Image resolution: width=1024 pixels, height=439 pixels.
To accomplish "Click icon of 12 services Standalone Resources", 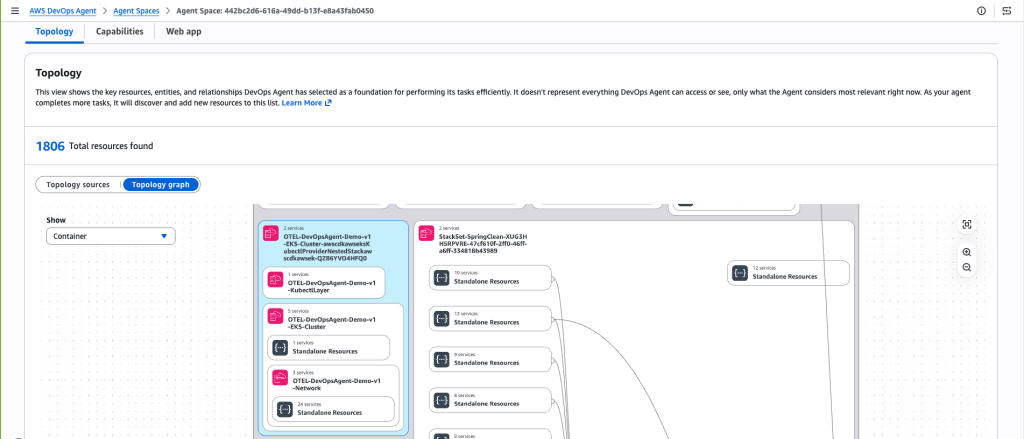I will tap(740, 273).
